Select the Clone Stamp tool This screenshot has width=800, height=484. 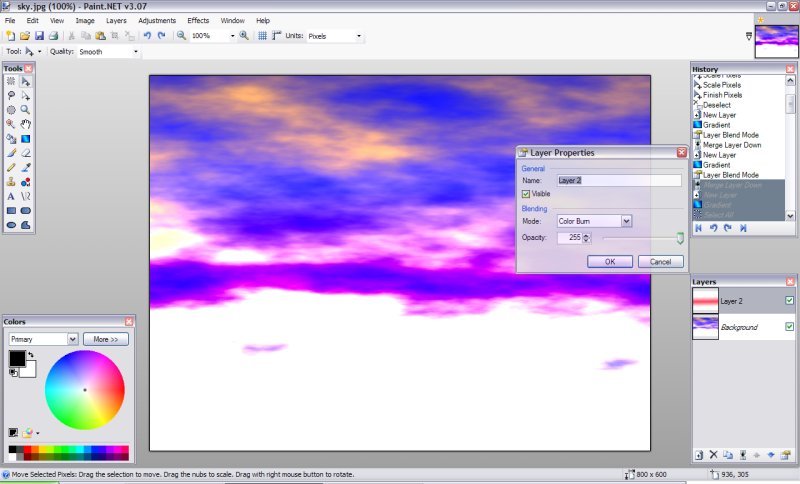(11, 182)
